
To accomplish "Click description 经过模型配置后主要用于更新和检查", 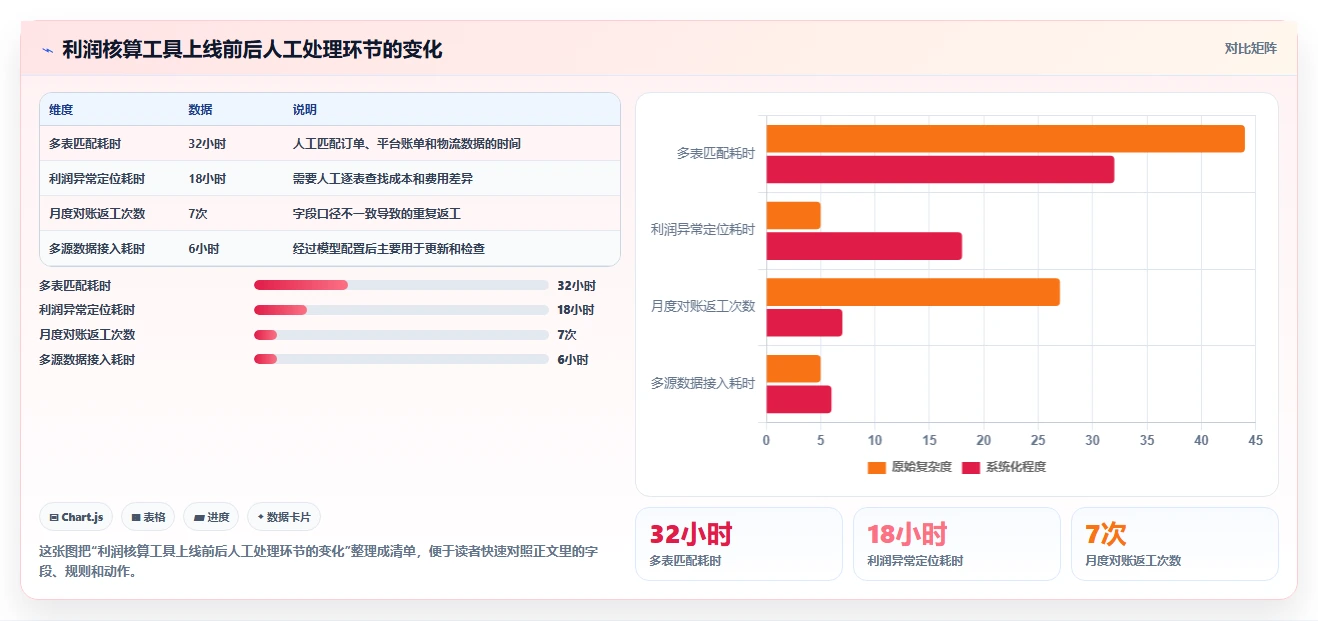I will pos(388,249).
